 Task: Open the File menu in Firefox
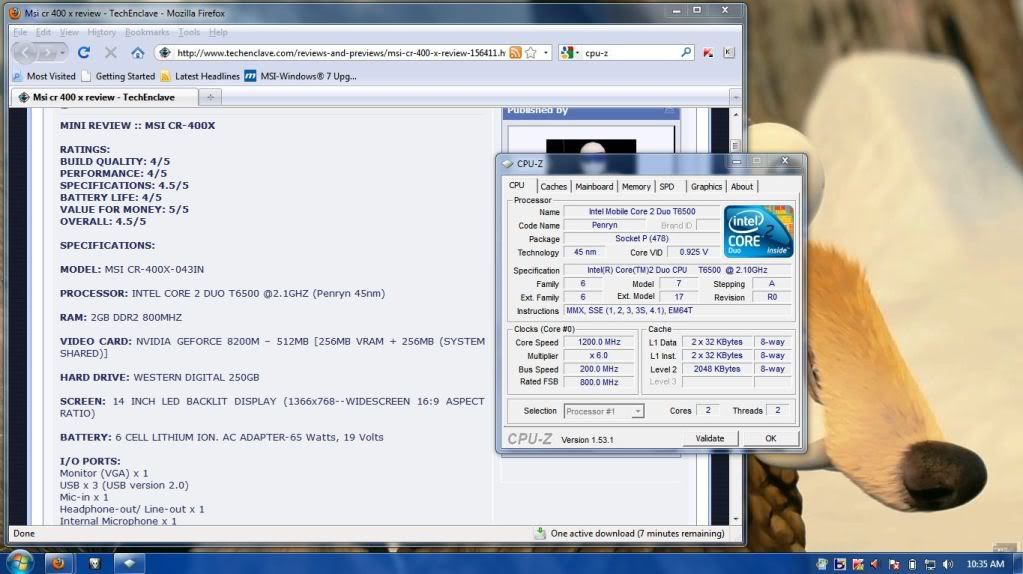pos(20,32)
